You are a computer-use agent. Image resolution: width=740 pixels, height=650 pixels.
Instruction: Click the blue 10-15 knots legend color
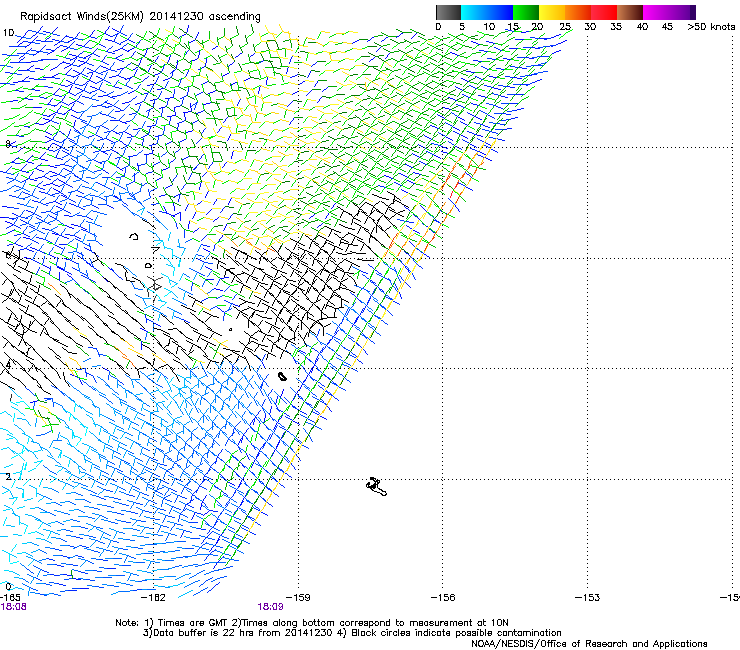[x=500, y=12]
